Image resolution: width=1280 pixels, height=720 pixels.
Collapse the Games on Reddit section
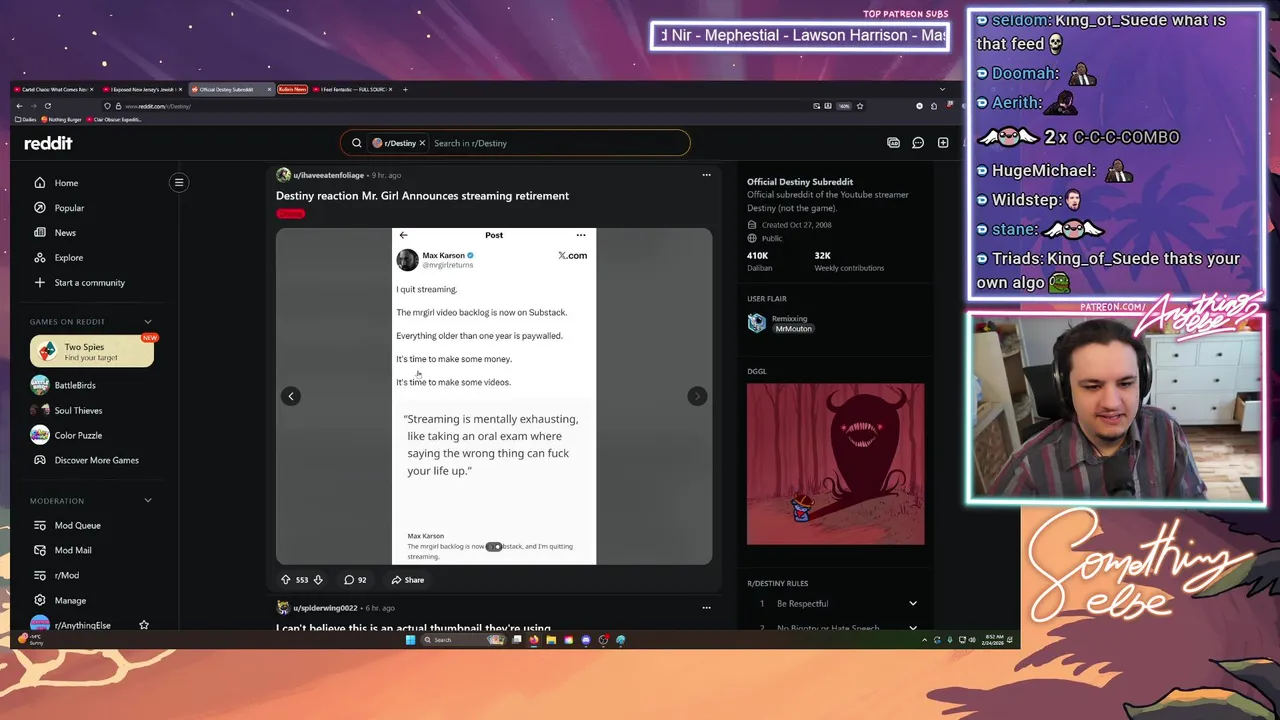click(x=148, y=322)
